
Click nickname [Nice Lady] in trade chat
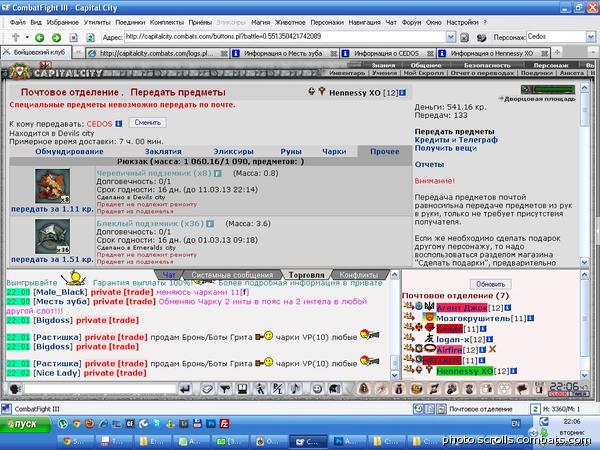click(57, 373)
